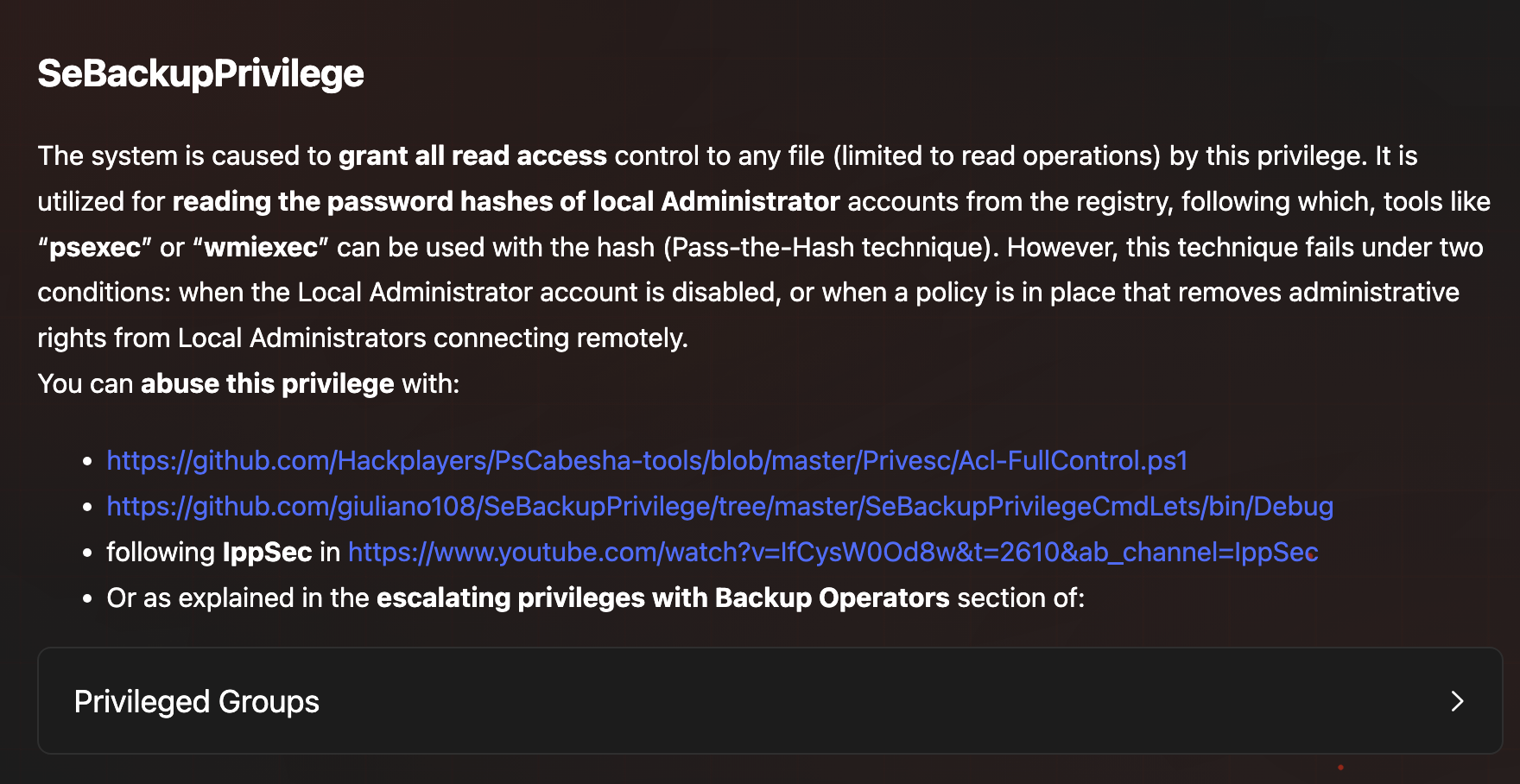Click bullet marker before giuliano108 link
Viewport: 1520px width, 784px height.
click(x=87, y=508)
